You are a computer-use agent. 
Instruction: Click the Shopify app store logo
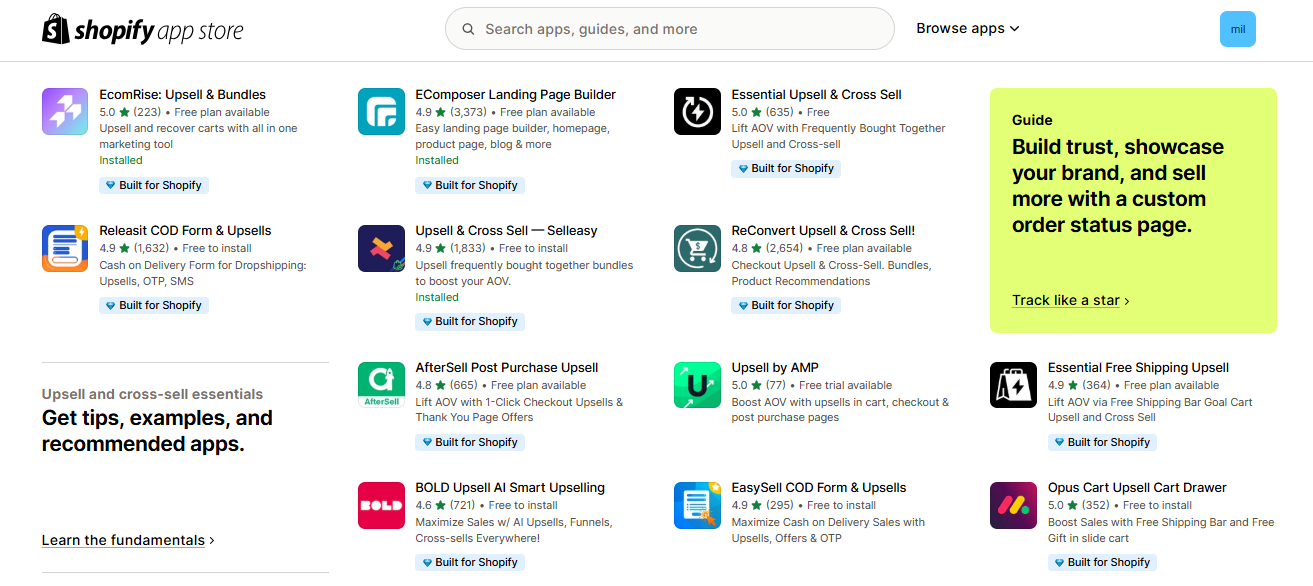tap(143, 29)
